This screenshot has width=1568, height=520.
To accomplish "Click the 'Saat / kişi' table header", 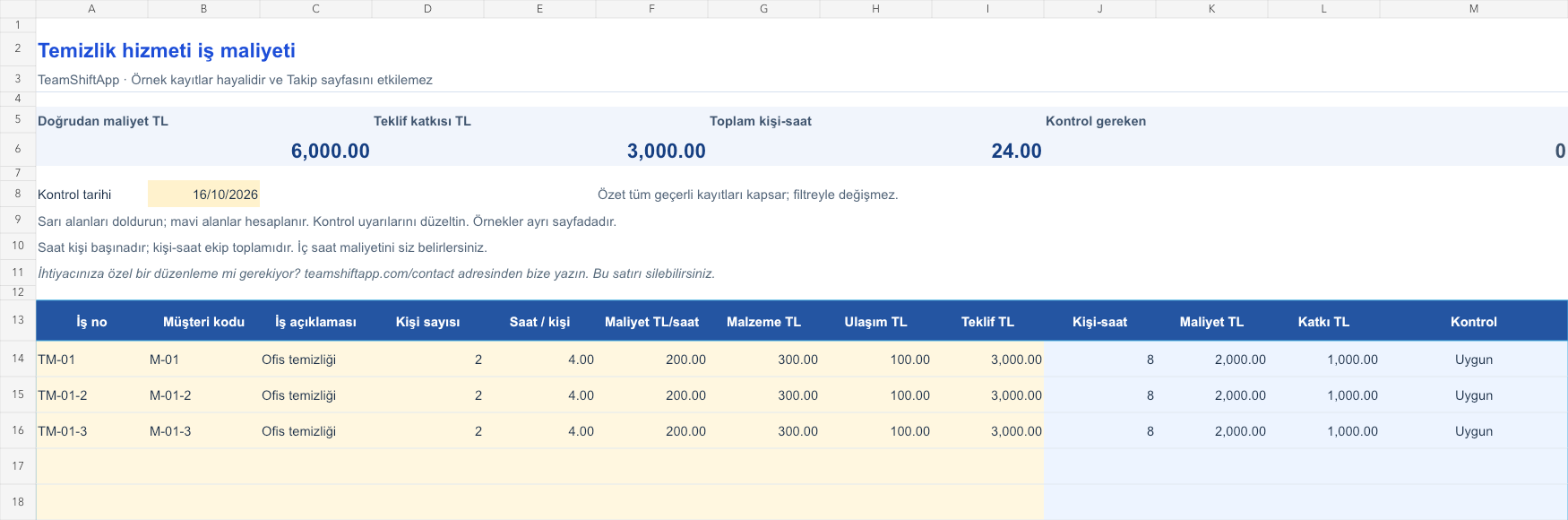I will 539,322.
